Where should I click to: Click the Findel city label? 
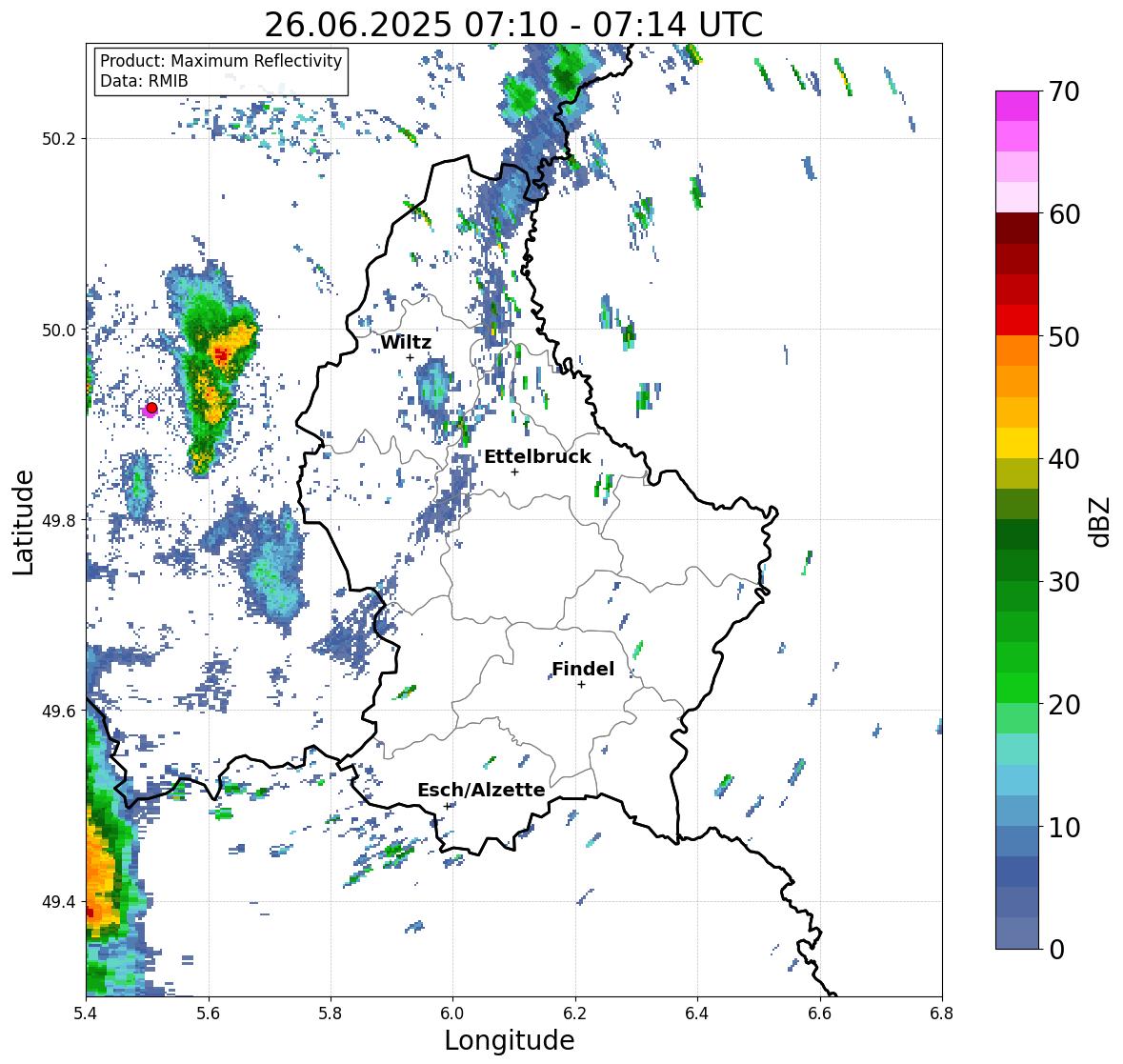(583, 669)
